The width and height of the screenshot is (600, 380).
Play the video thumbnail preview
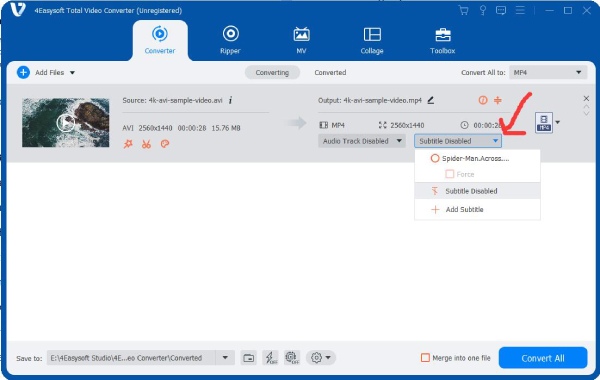coord(65,122)
